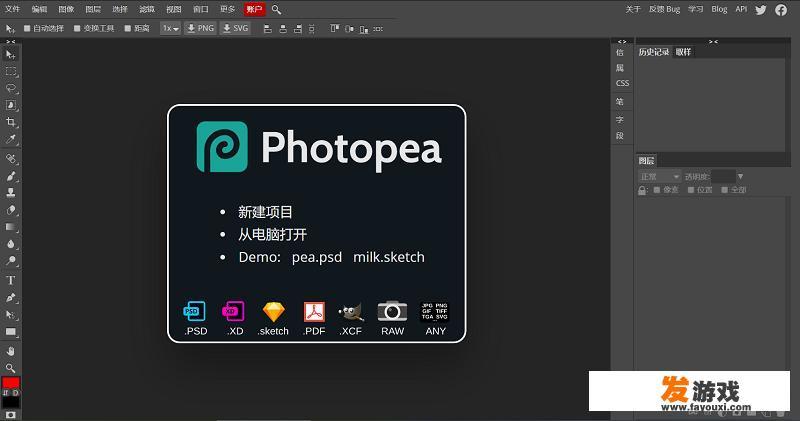
Task: Click the red 账户 button
Action: tap(254, 9)
